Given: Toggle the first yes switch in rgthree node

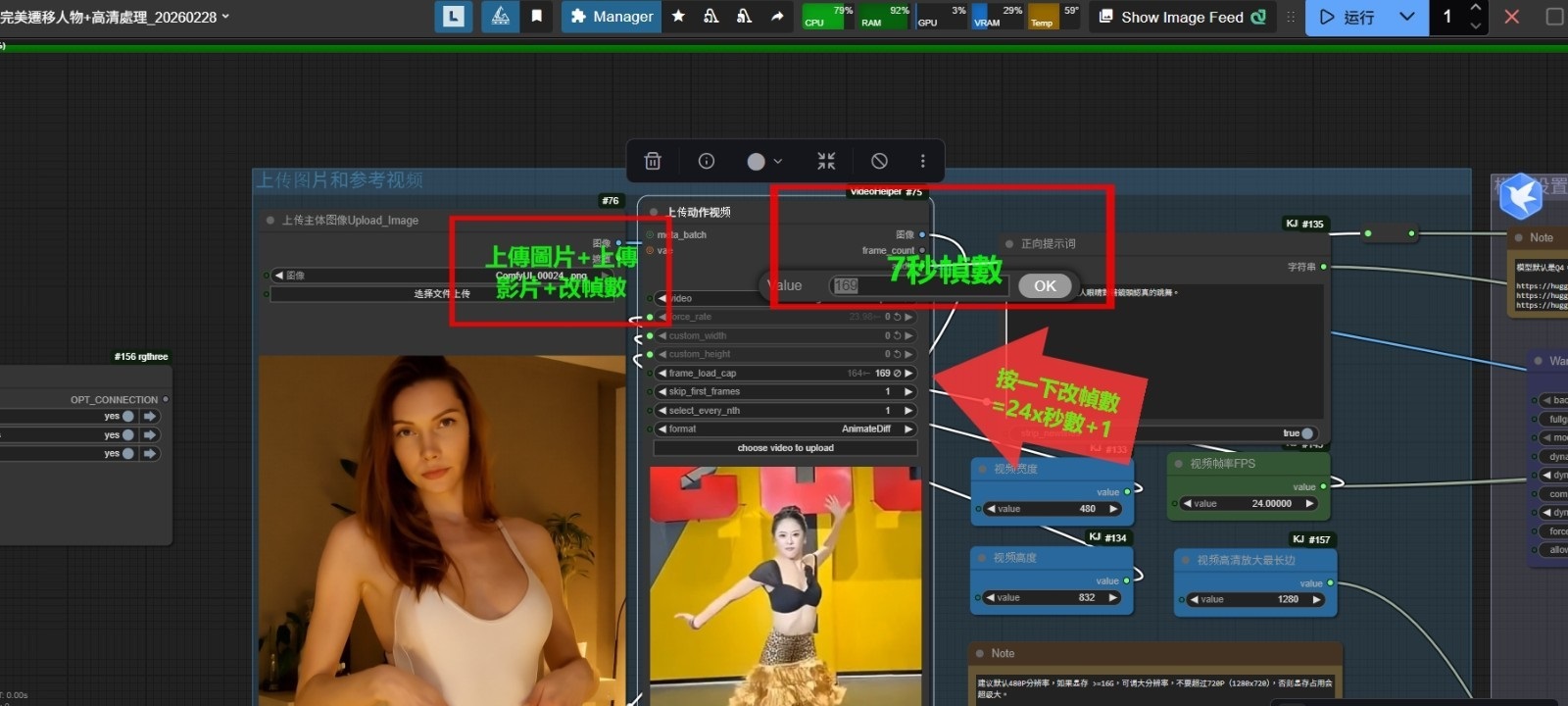Looking at the screenshot, I should pos(128,417).
